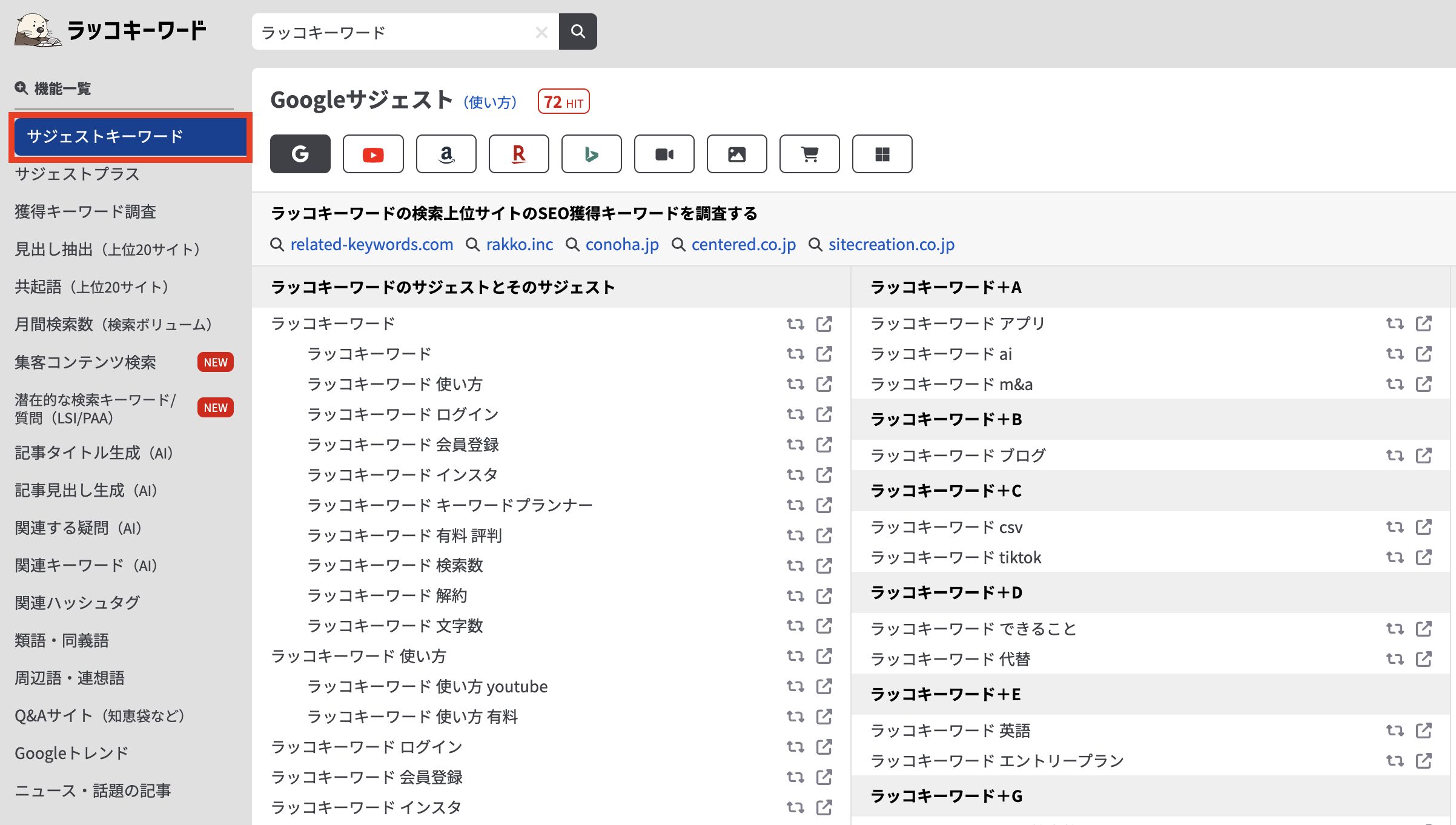Image resolution: width=1456 pixels, height=825 pixels.
Task: Open external link for ラッコキーワード ai
Action: (1424, 354)
